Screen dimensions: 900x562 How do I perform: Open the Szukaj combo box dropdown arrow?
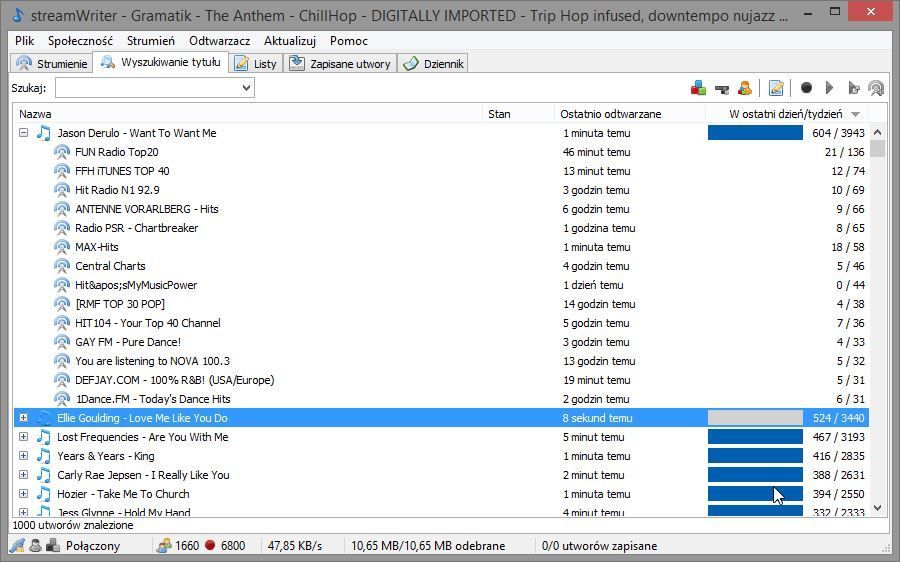pyautogui.click(x=246, y=88)
